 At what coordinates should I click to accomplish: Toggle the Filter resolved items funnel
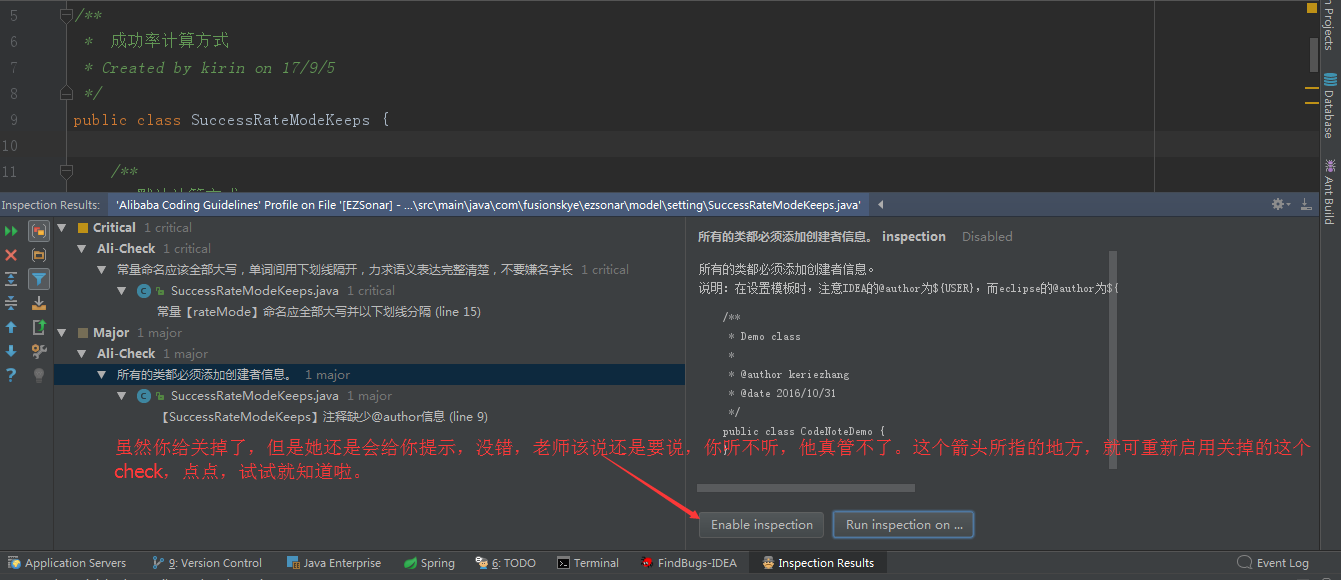[39, 279]
